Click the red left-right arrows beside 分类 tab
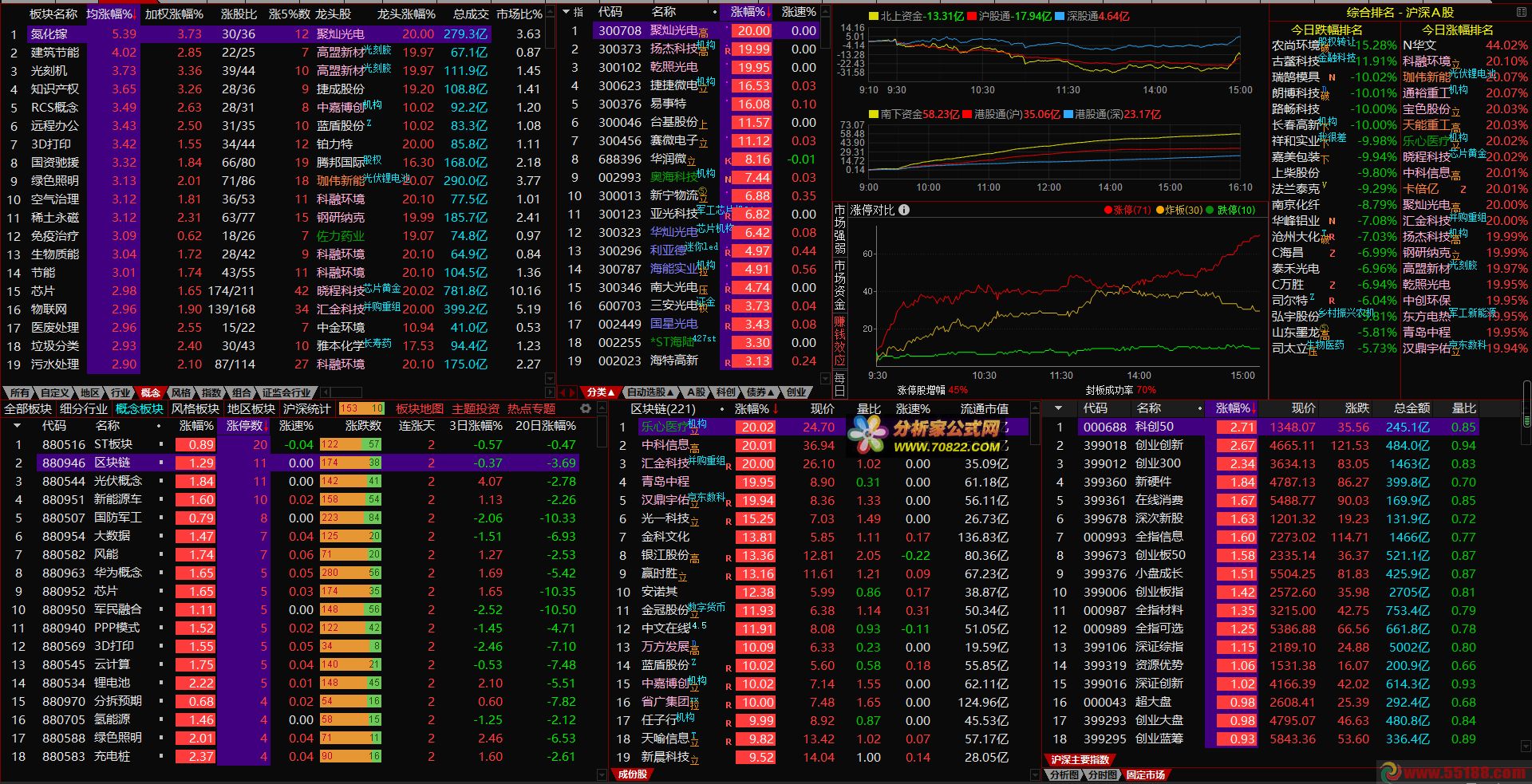 [568, 392]
